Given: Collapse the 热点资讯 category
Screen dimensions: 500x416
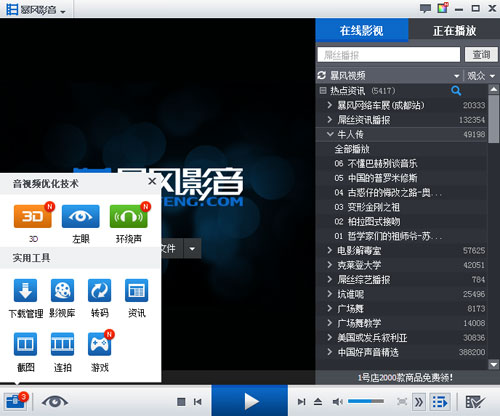Looking at the screenshot, I should pos(323,90).
